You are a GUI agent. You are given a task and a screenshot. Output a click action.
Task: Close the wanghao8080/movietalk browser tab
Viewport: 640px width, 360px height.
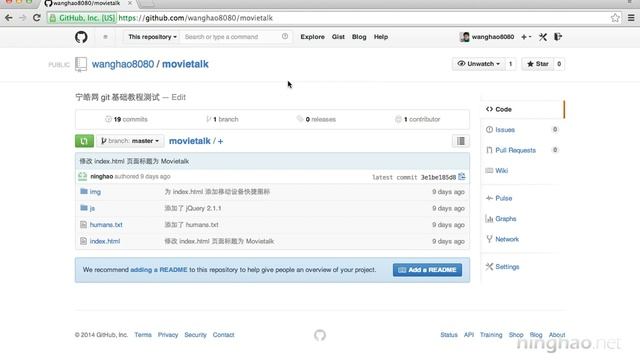130,3
